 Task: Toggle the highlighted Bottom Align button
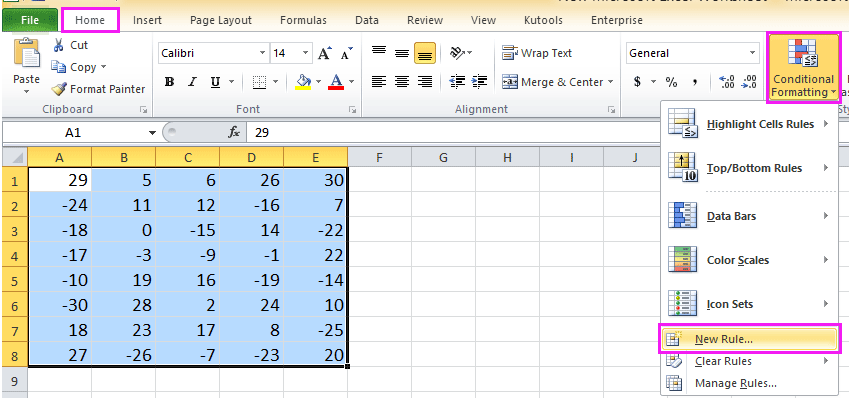425,53
